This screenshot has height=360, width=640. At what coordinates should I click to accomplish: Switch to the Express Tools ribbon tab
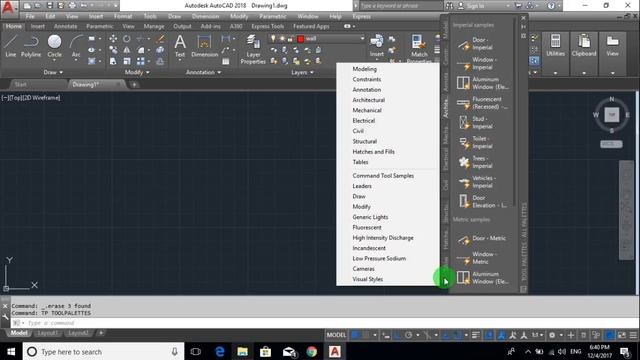click(267, 26)
